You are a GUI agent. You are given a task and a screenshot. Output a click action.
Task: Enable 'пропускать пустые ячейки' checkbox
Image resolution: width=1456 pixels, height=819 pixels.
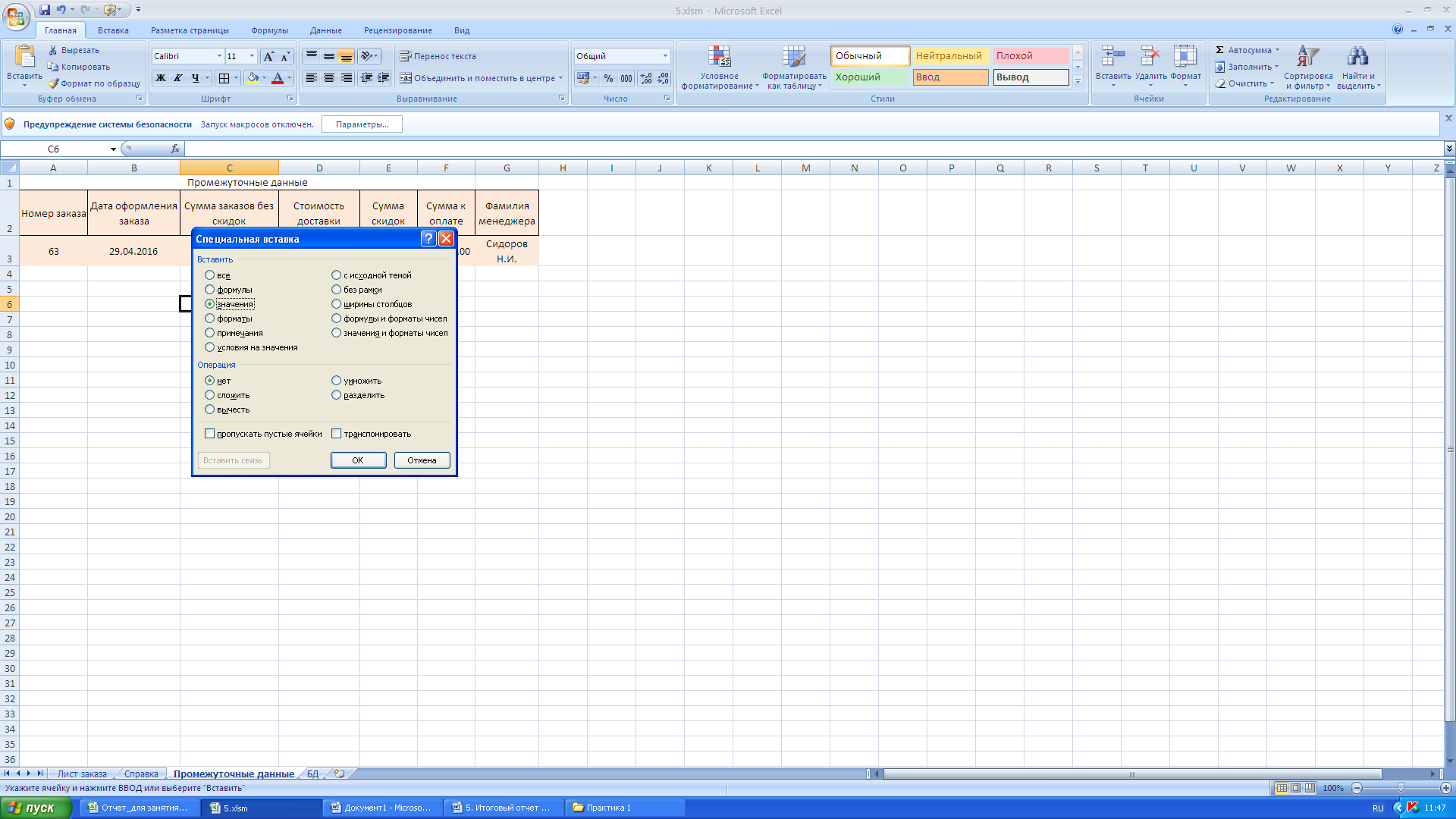coord(210,434)
